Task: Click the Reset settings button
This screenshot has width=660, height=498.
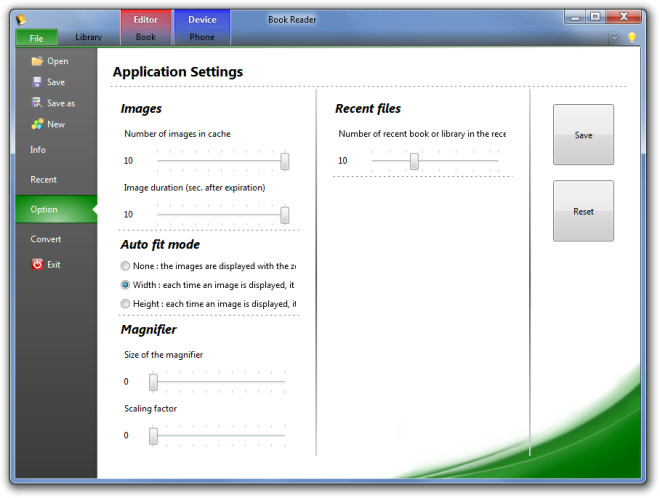Action: [583, 211]
